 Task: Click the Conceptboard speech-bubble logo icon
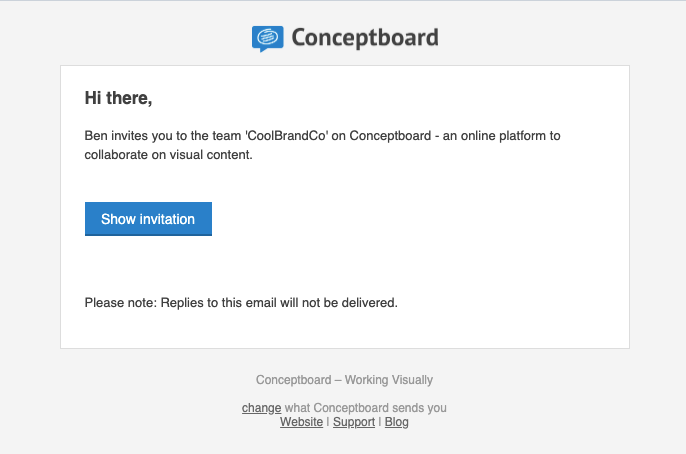[267, 38]
